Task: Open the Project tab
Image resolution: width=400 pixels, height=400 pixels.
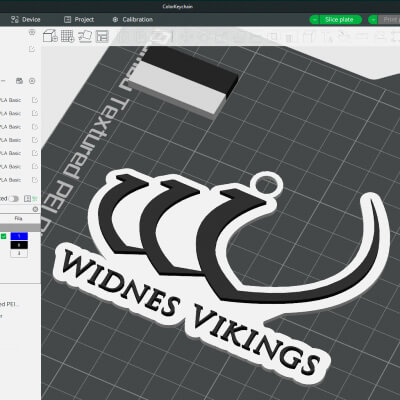Action: 79,20
